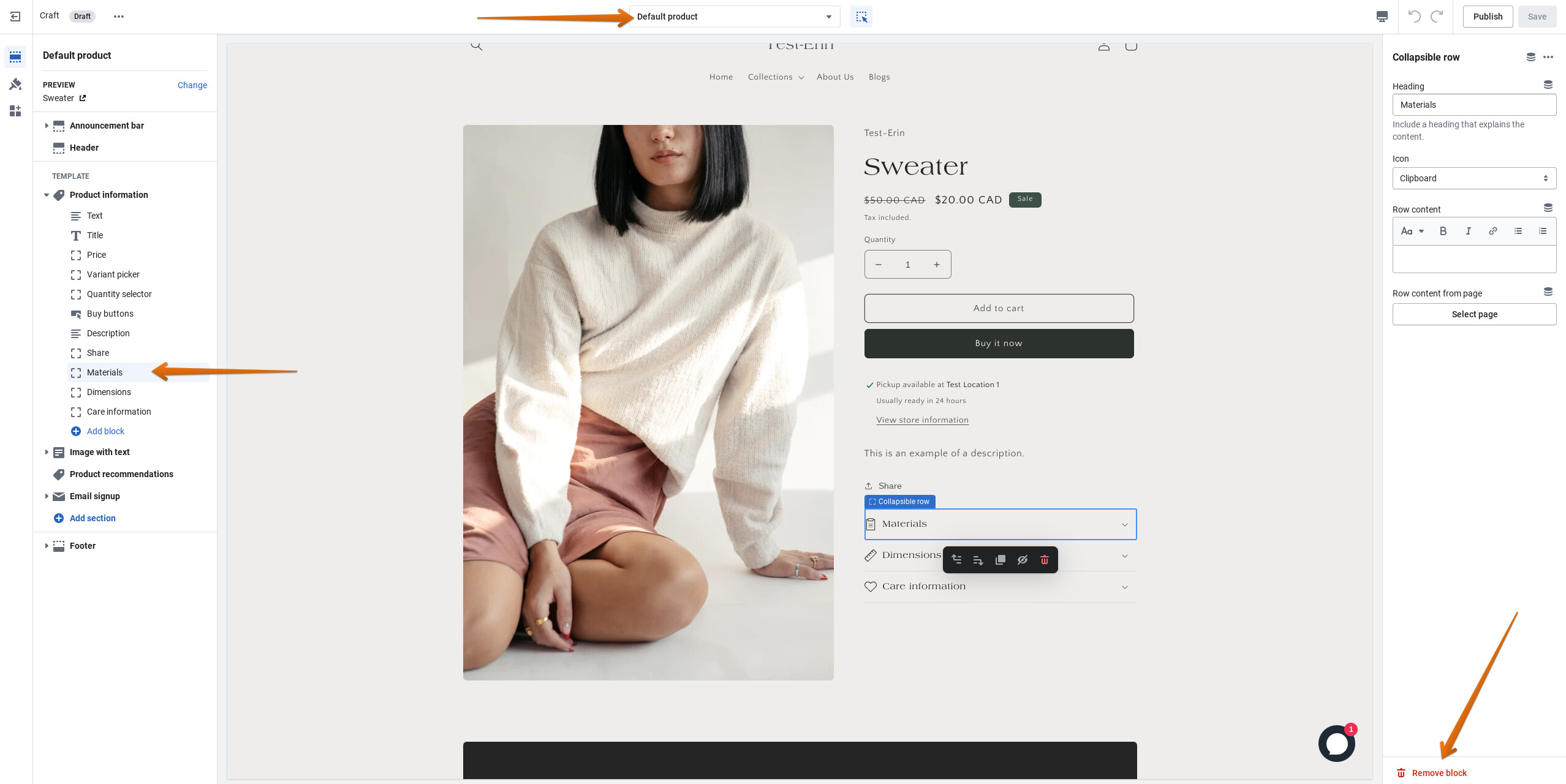Toggle bold in Row content editor
This screenshot has height=784, width=1566.
pos(1443,231)
